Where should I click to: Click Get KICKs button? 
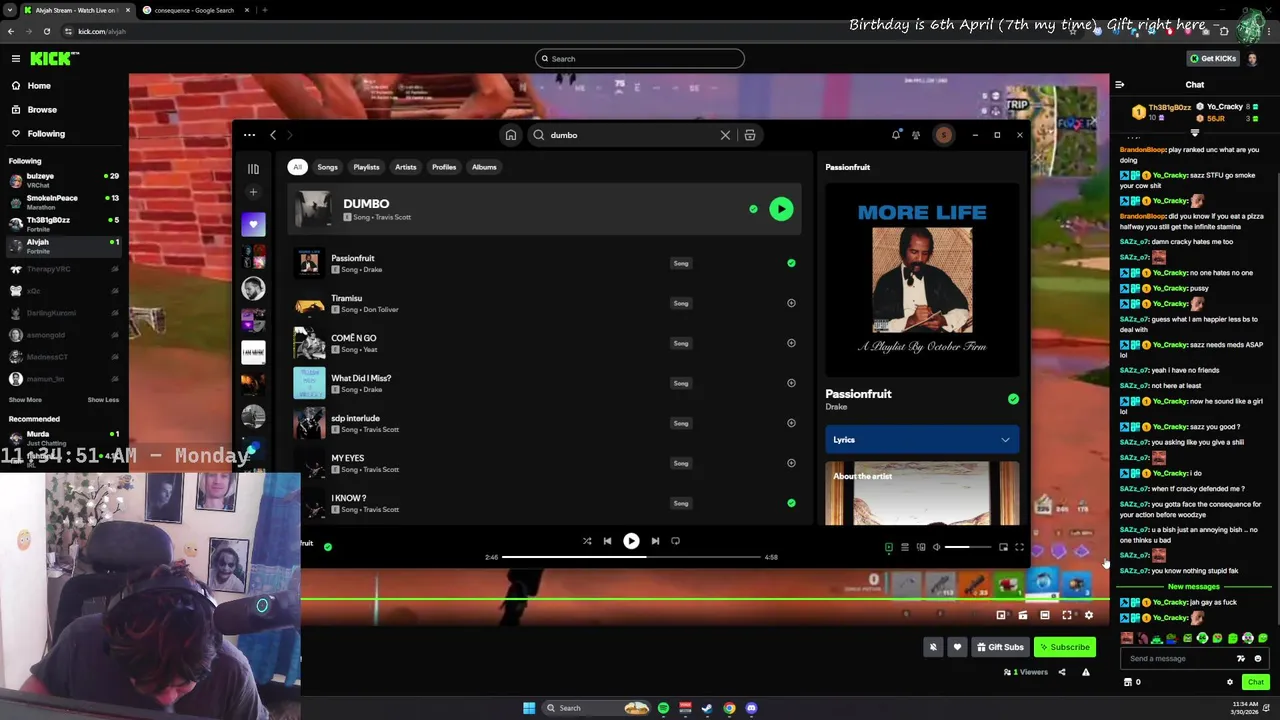click(x=1213, y=59)
